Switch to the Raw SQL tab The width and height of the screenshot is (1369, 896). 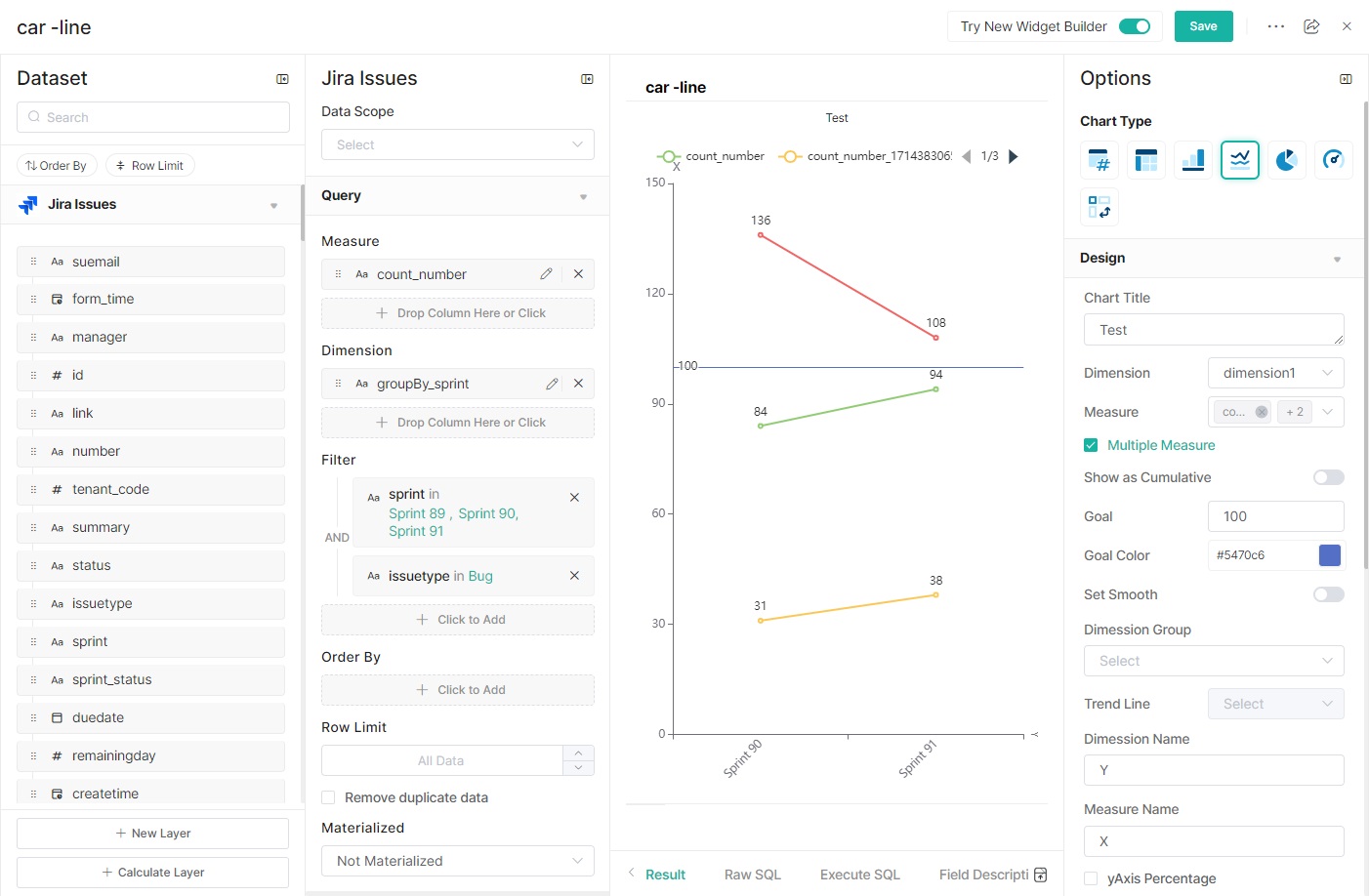(752, 875)
